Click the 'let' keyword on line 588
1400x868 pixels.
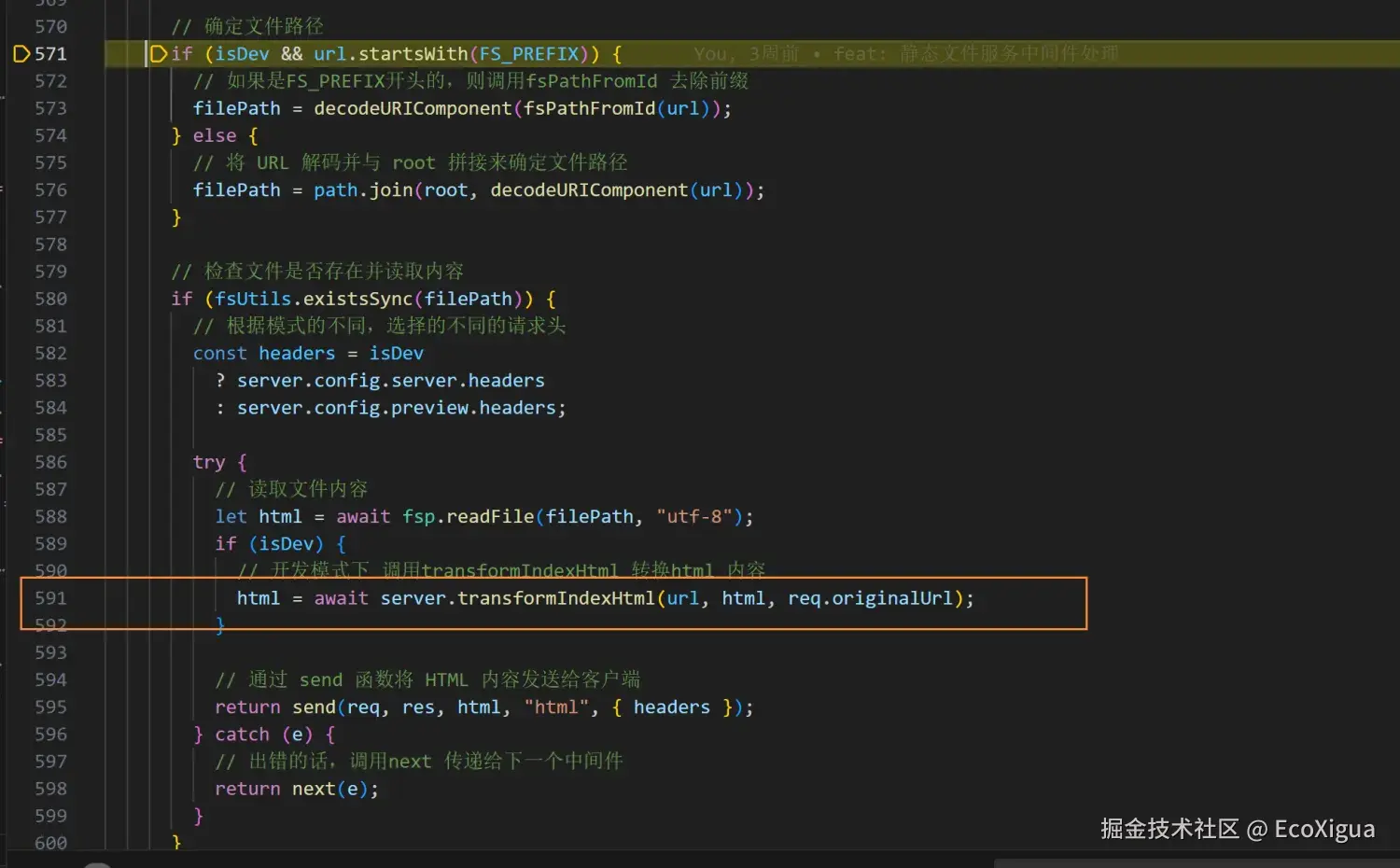[x=231, y=516]
